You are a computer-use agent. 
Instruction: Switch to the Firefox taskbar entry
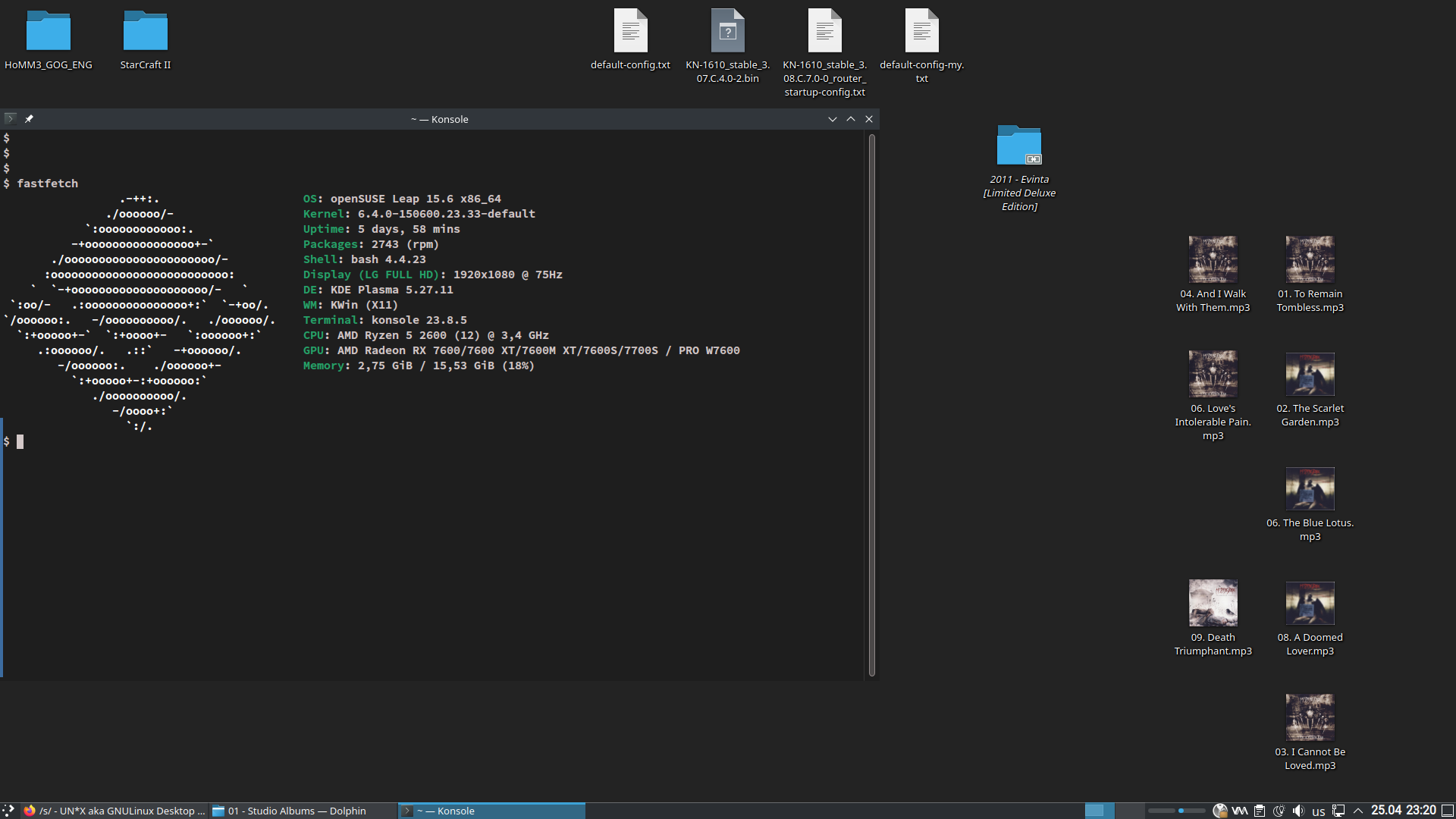[x=114, y=811]
